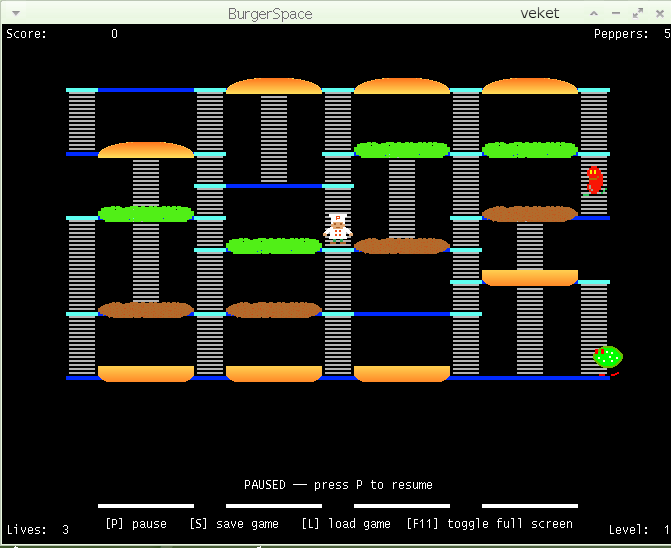
Task: Open the window menu arrow in title bar
Action: (16, 13)
